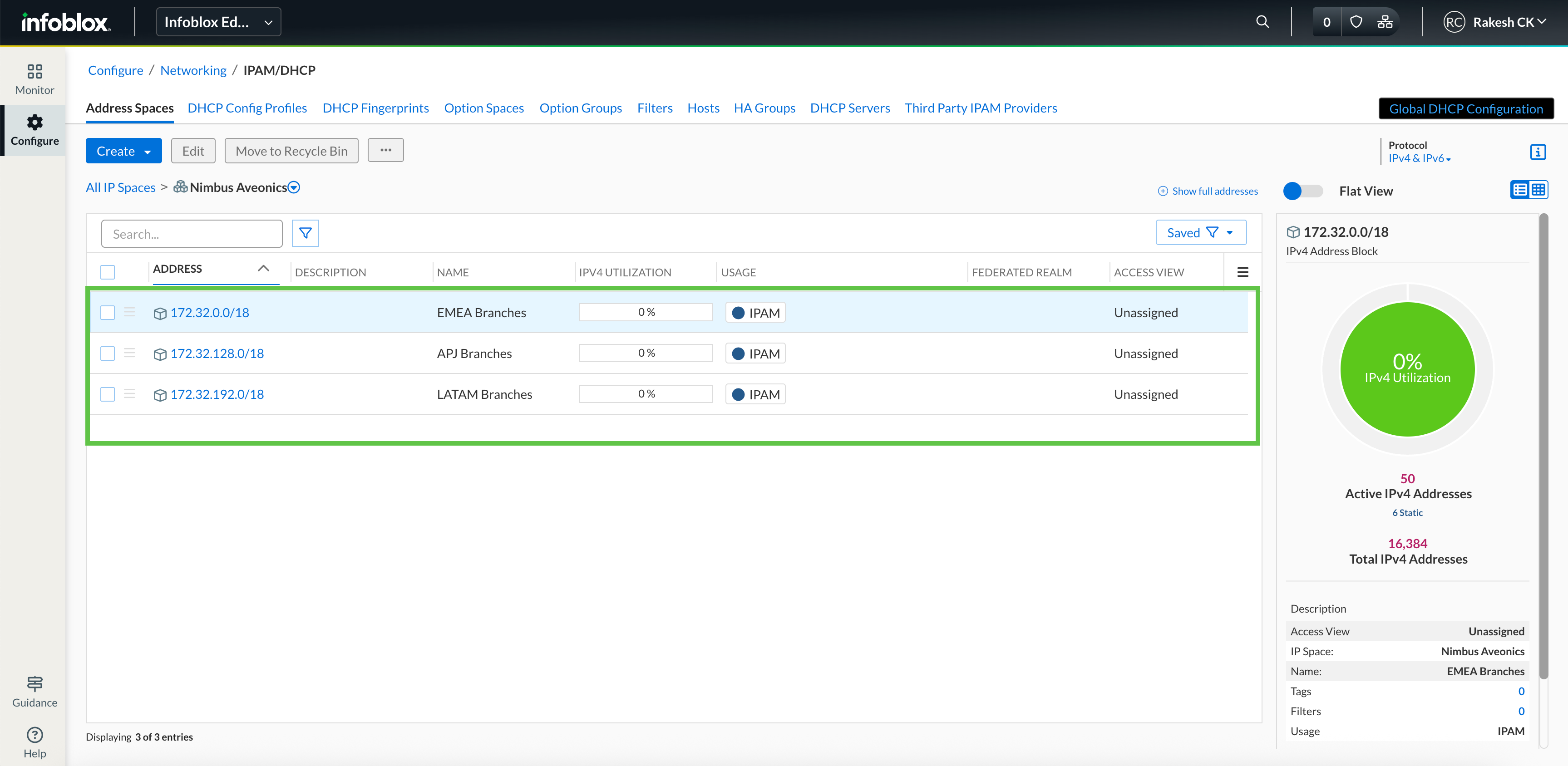
Task: Switch to the DHCP Fingerprints tab
Action: click(375, 108)
